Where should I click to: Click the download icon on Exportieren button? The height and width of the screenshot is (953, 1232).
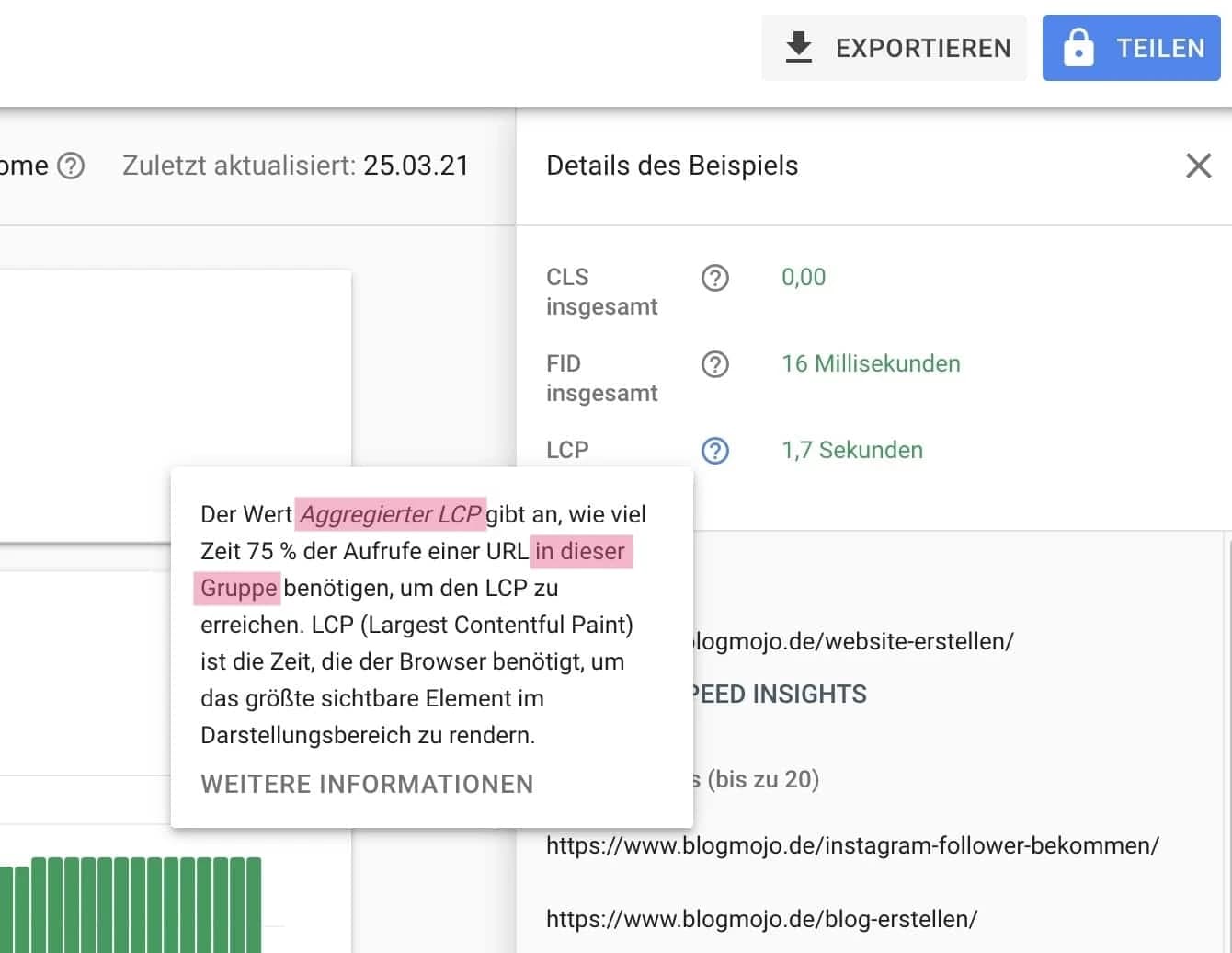[x=799, y=46]
